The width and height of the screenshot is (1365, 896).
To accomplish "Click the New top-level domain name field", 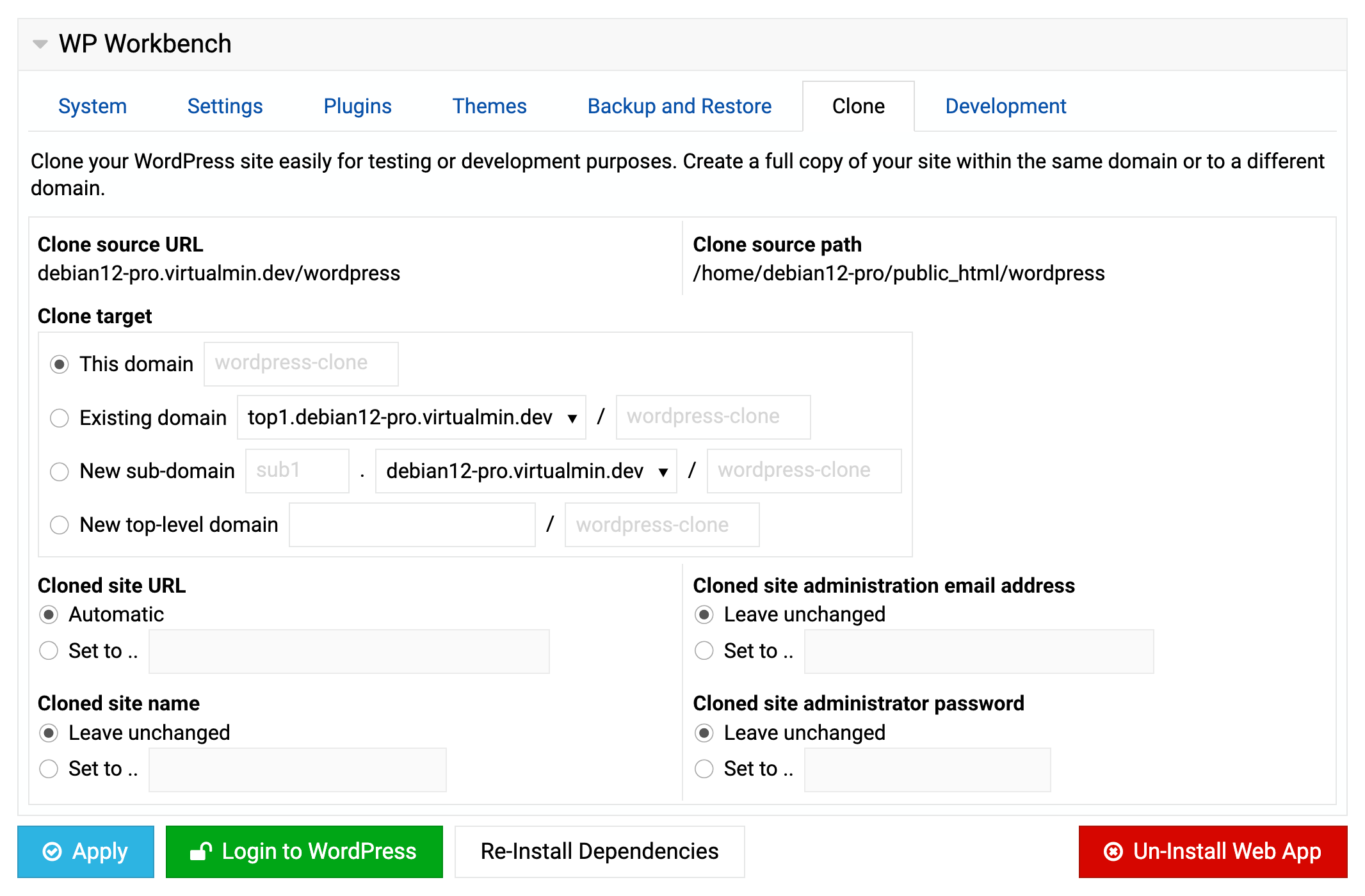I will point(412,525).
